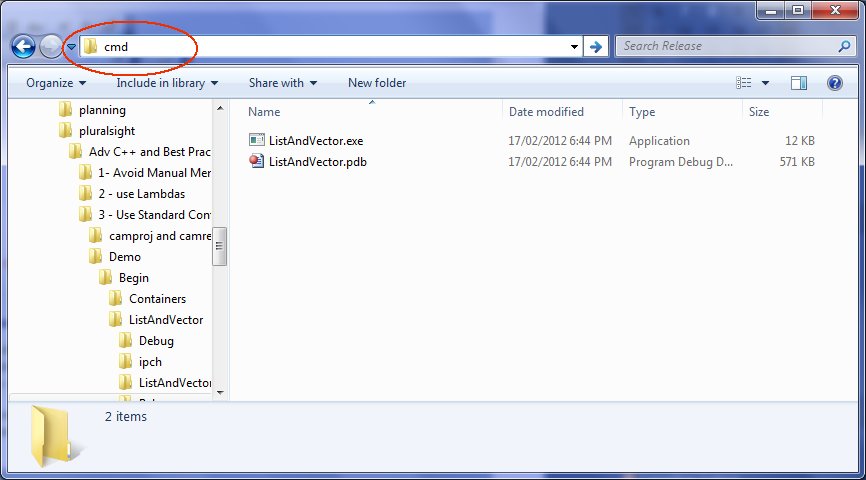Sort by the Size column header
This screenshot has width=866, height=480.
(759, 112)
